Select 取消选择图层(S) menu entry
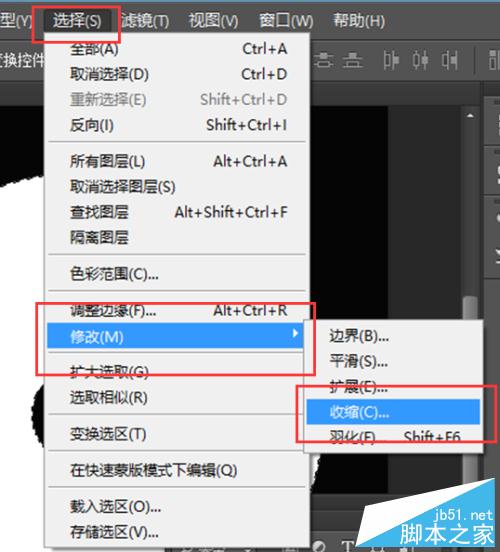Screen dimensions: 500x552 click(x=178, y=187)
